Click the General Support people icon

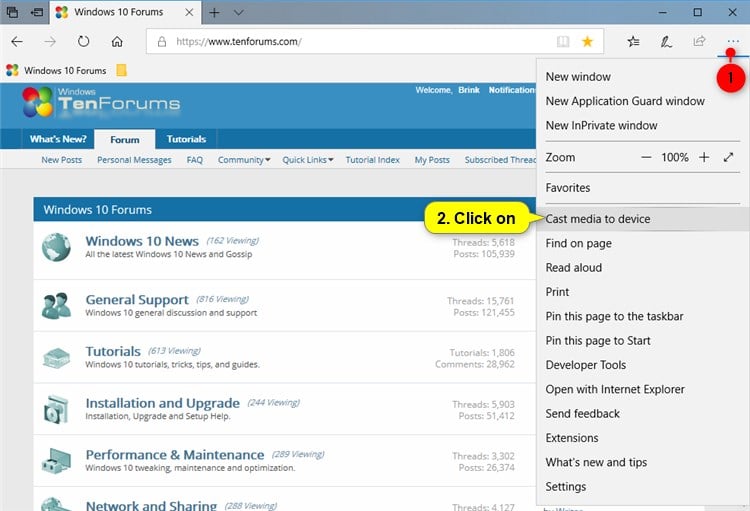(56, 306)
